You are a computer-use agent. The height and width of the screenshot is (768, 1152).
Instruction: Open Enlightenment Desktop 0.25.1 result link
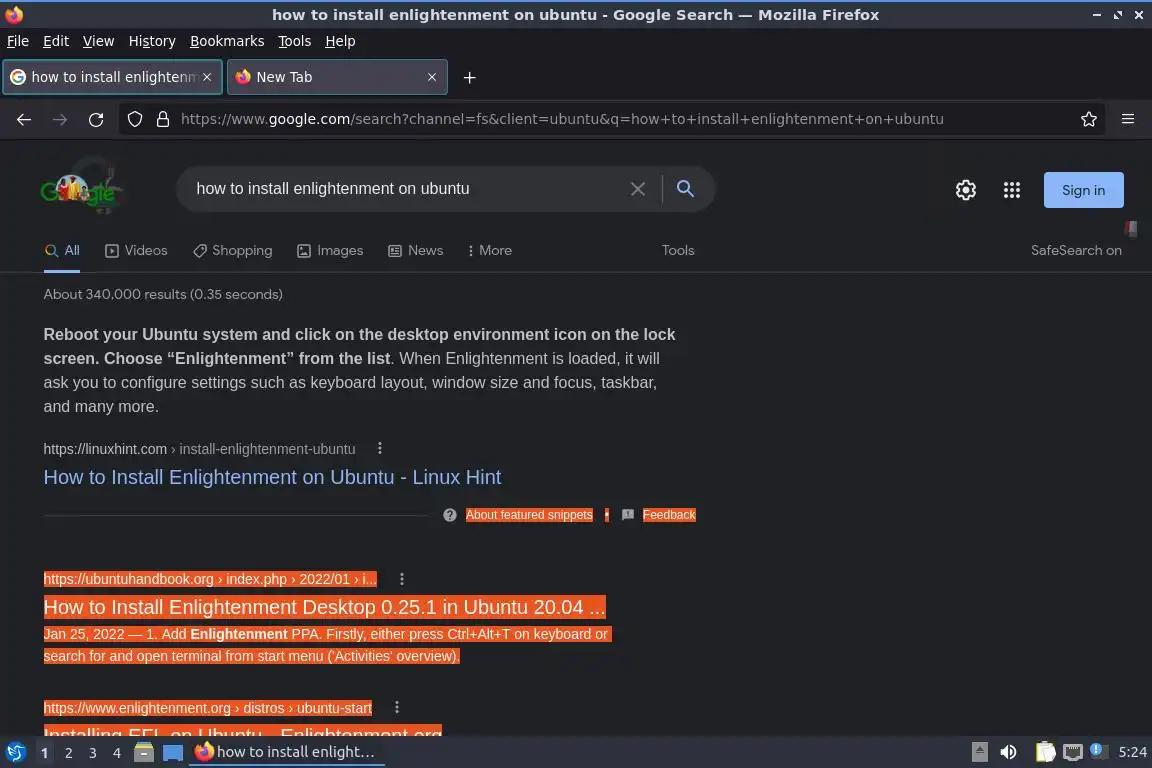tap(324, 607)
